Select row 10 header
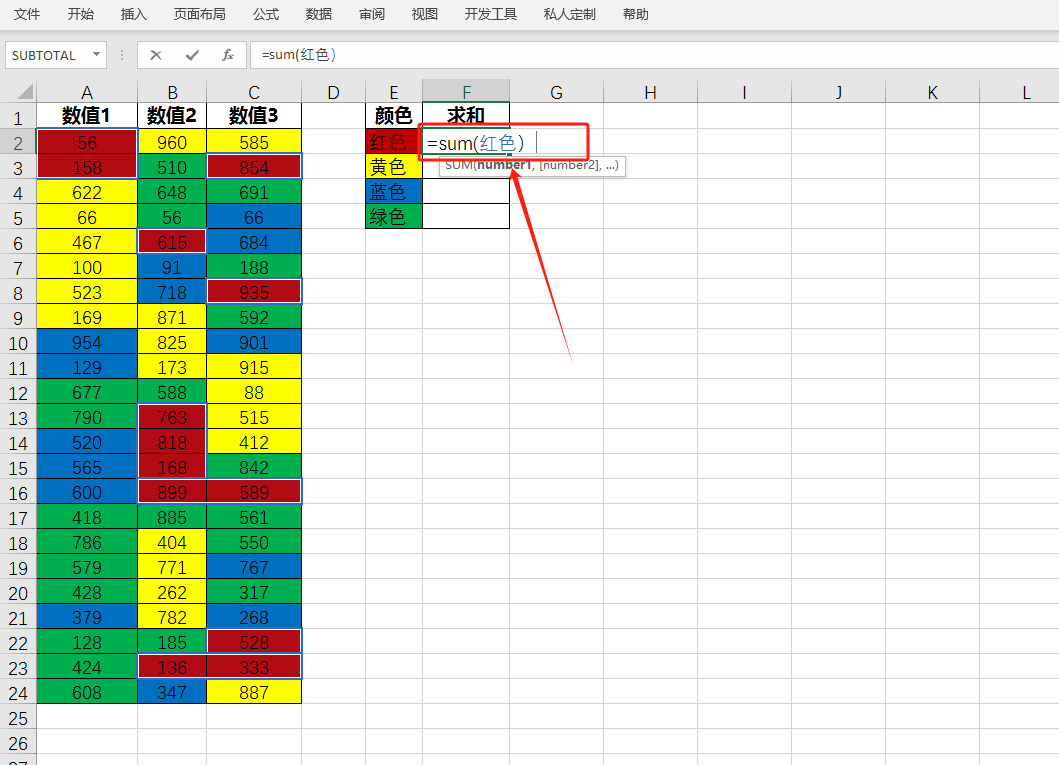This screenshot has width=1059, height=765. 18,343
